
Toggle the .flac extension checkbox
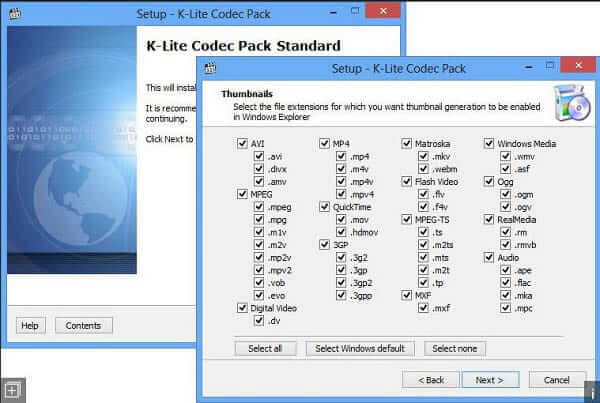(505, 282)
